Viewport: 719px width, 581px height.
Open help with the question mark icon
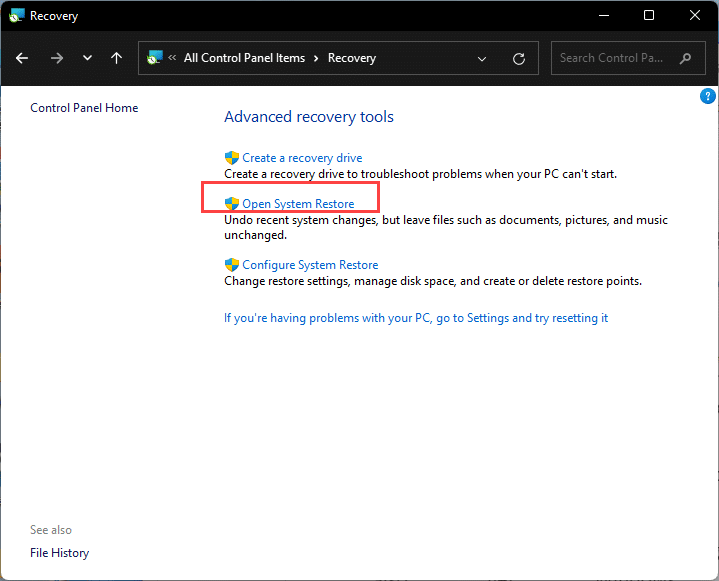tap(707, 96)
